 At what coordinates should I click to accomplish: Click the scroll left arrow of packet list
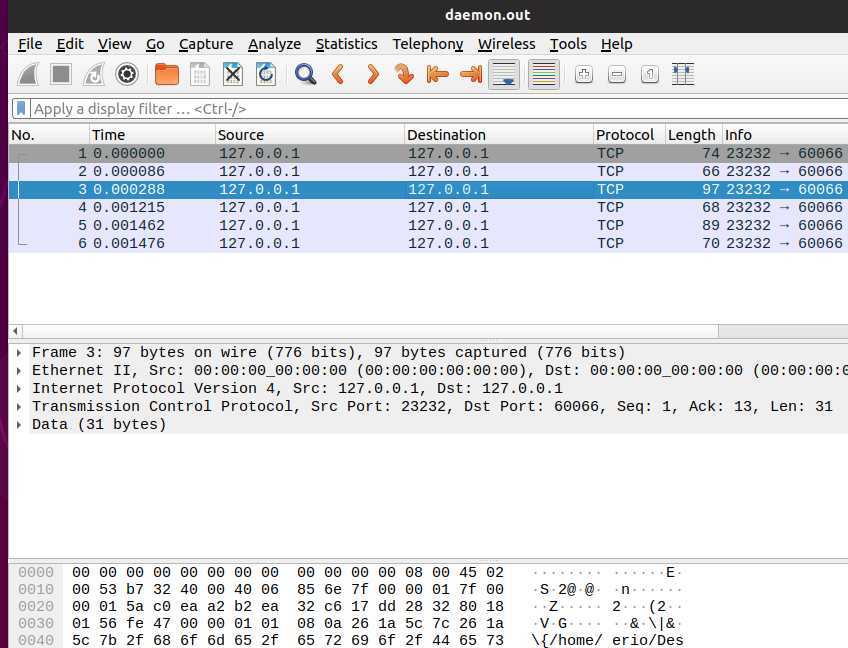(x=15, y=330)
